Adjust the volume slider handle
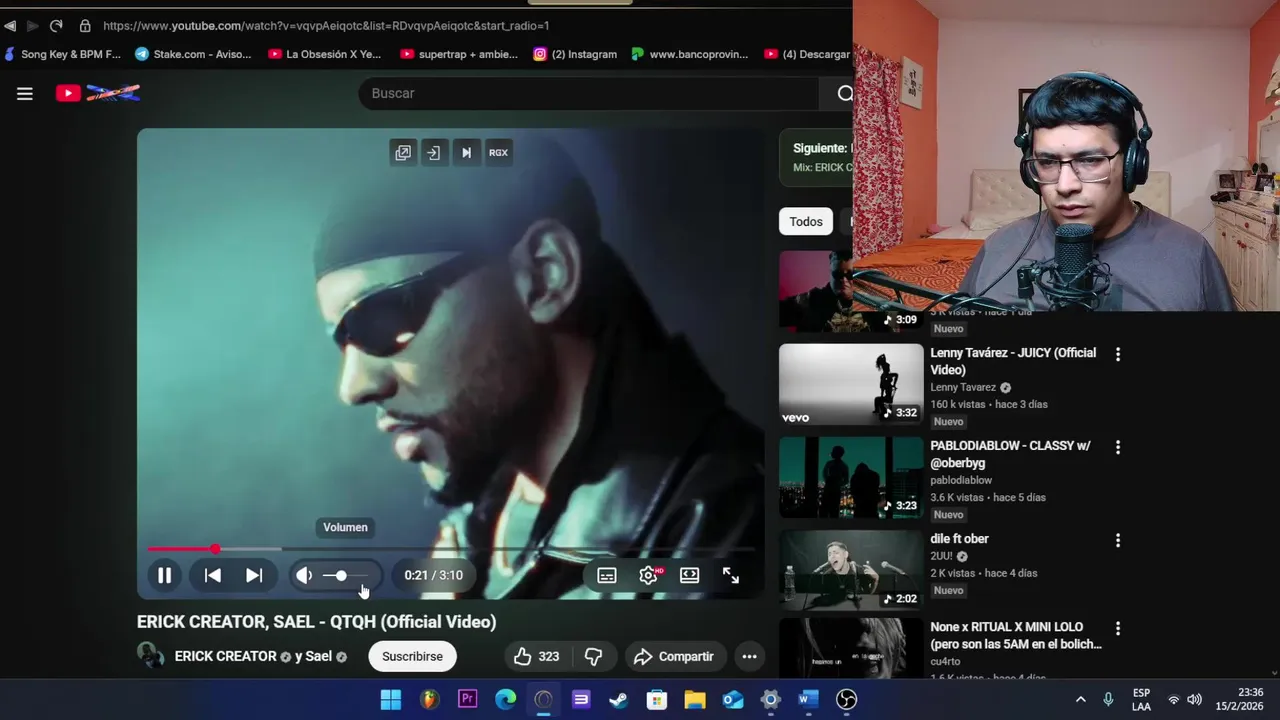Viewport: 1280px width, 720px height. tap(341, 575)
